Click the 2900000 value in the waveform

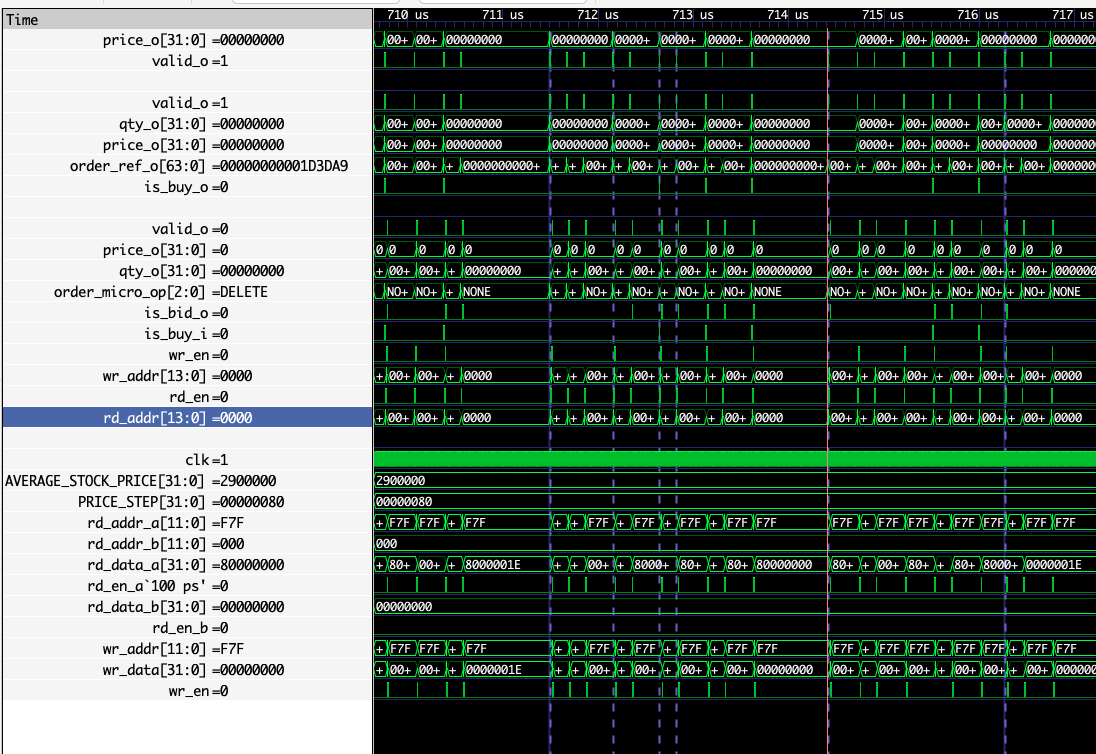click(400, 481)
